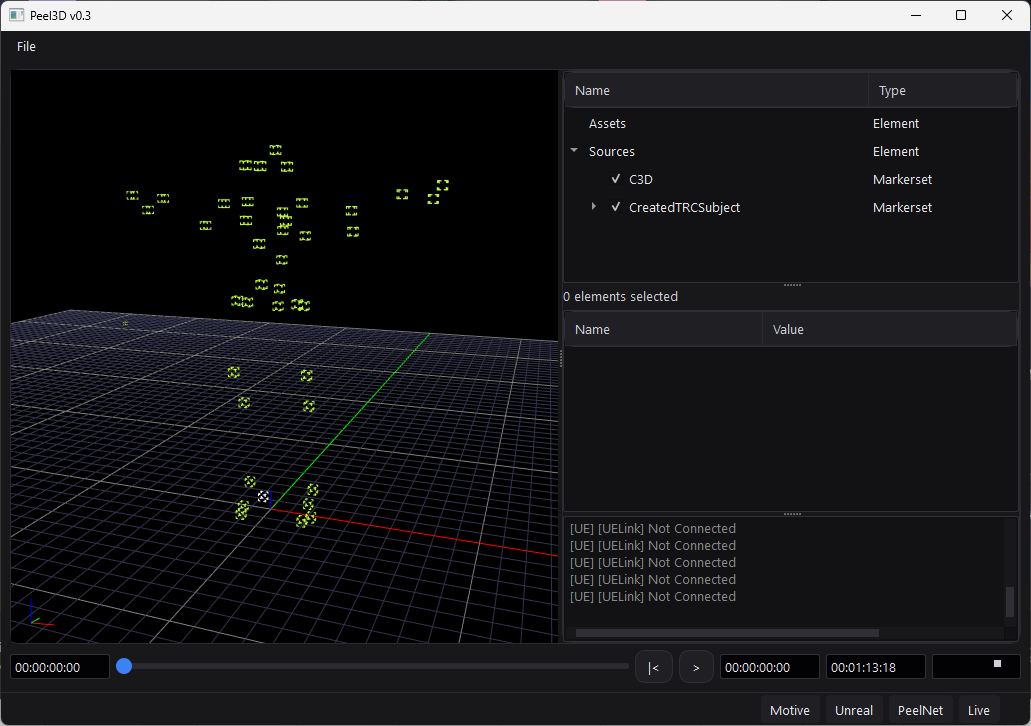Select the Assets element row
The width and height of the screenshot is (1031, 726).
607,124
